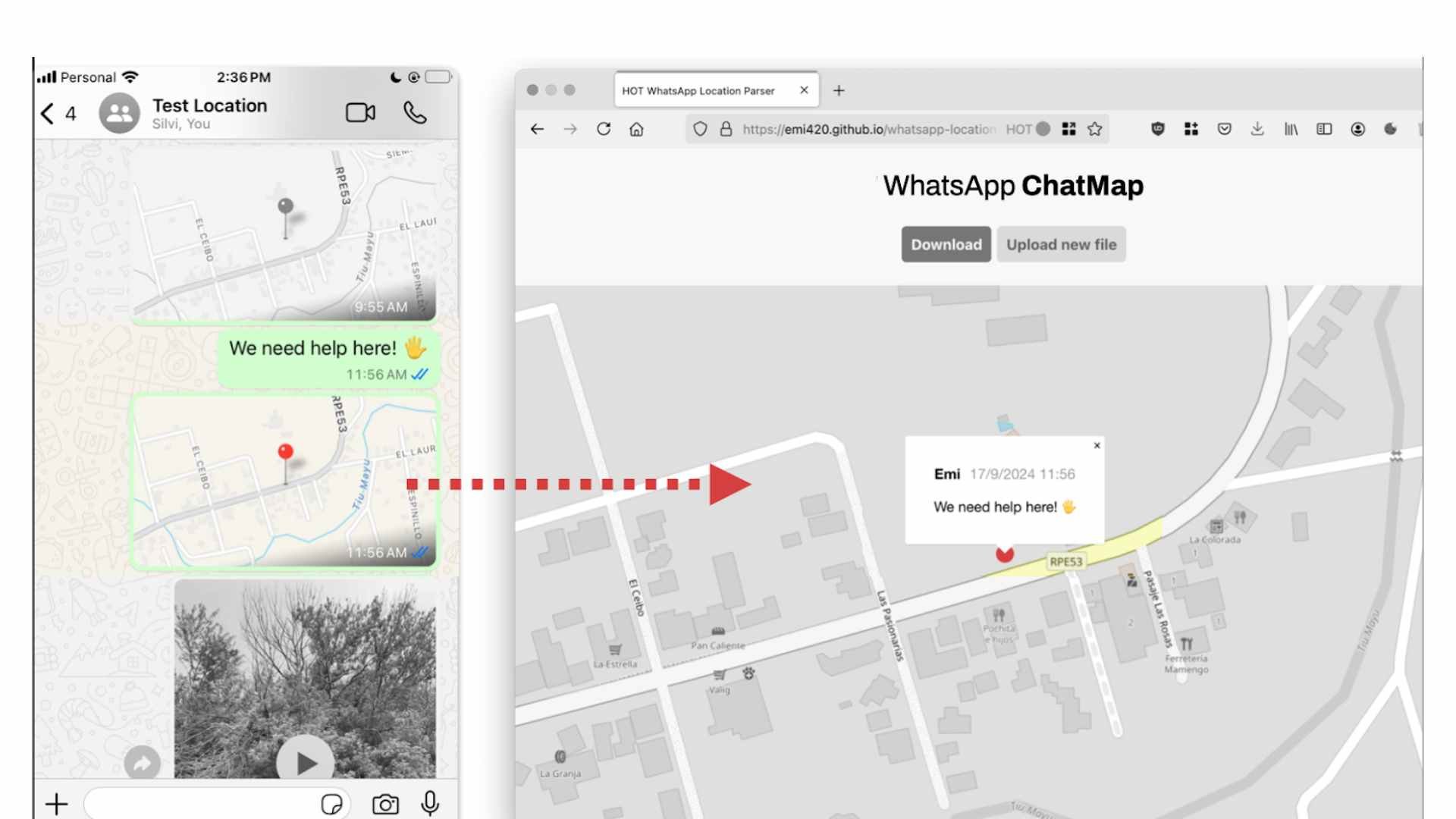
Task: Record a voice message with the microphone
Action: tap(429, 805)
